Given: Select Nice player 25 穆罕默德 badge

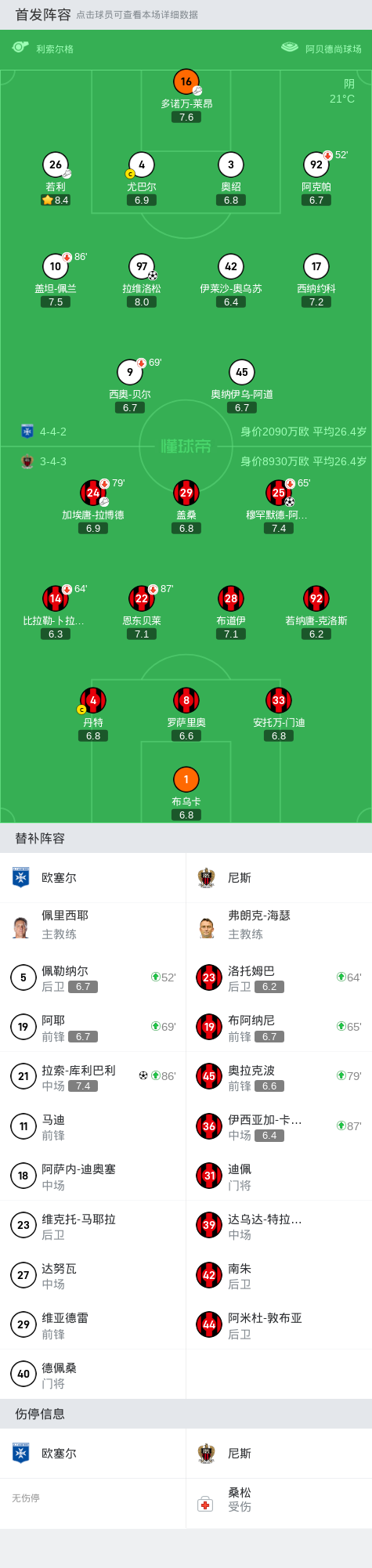Looking at the screenshot, I should pyautogui.click(x=279, y=493).
